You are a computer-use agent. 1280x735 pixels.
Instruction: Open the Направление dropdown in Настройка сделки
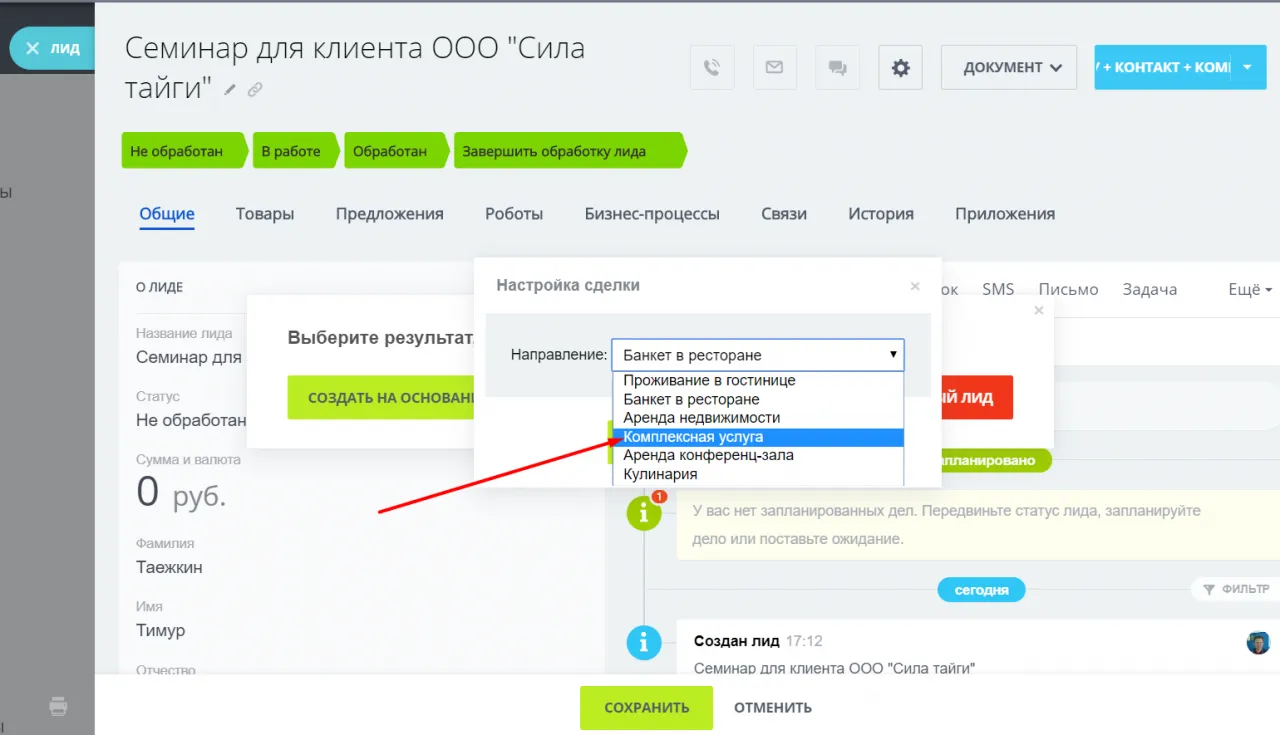pos(757,354)
